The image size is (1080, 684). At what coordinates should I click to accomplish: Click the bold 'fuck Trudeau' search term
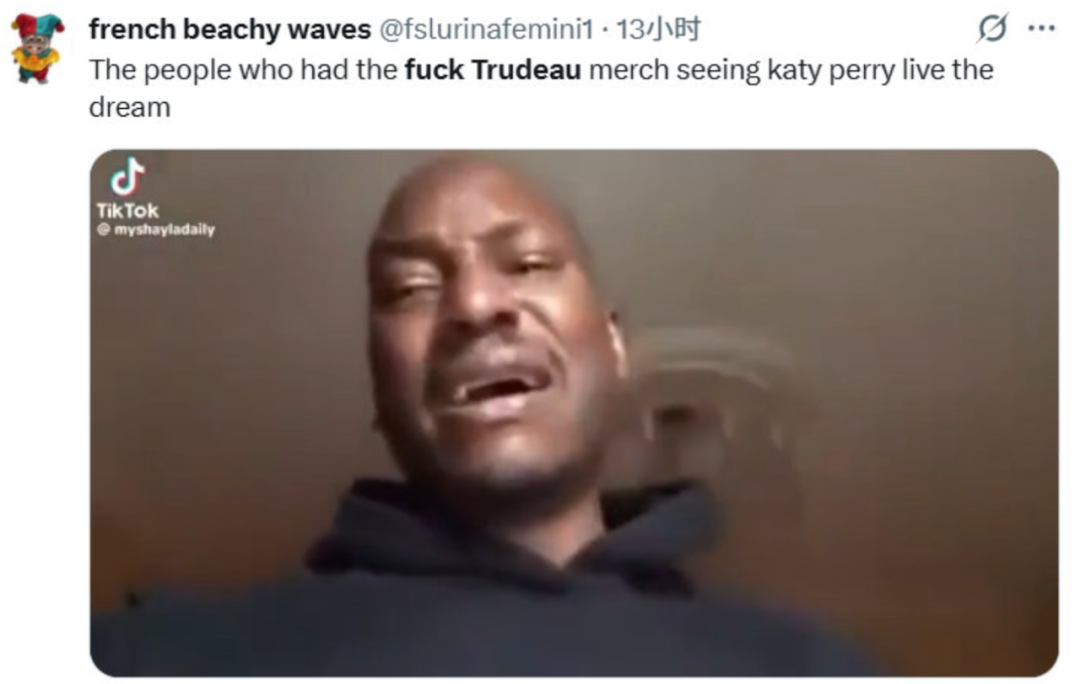click(x=492, y=70)
